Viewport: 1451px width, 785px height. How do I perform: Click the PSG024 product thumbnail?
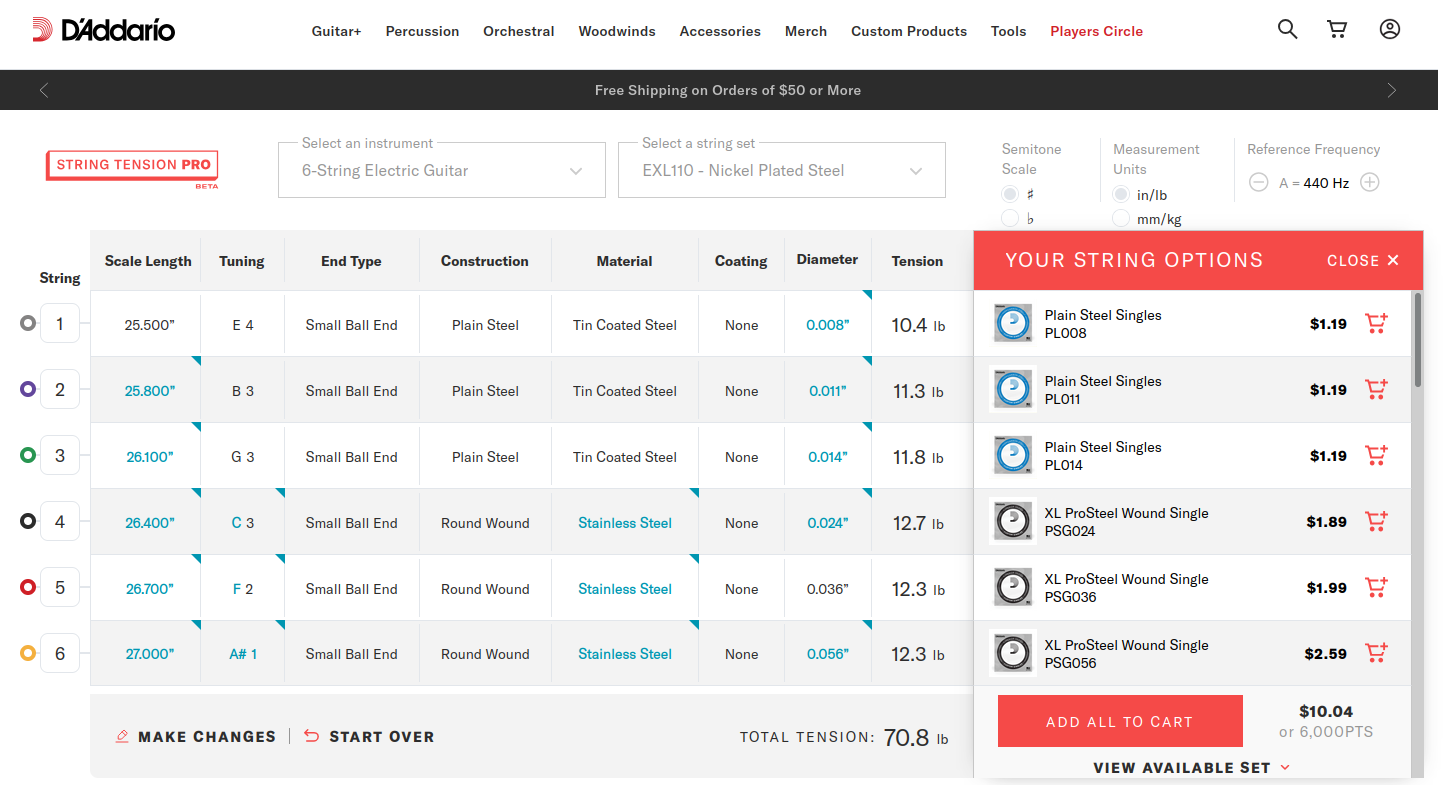[x=1012, y=521]
